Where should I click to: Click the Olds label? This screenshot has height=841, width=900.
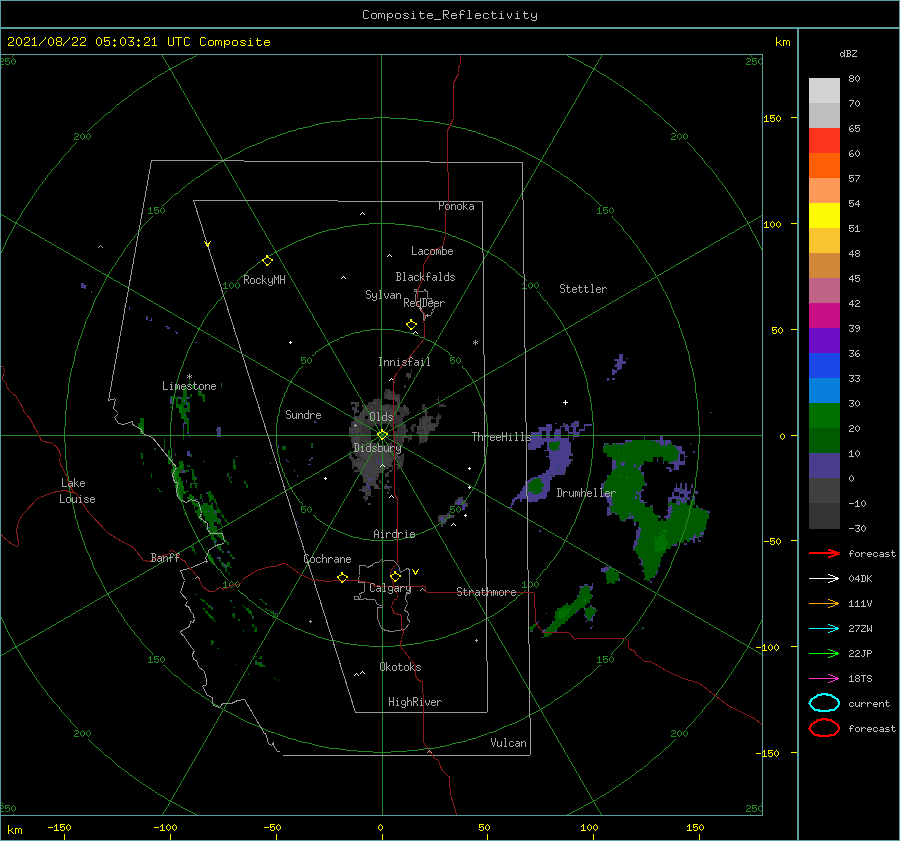381,417
